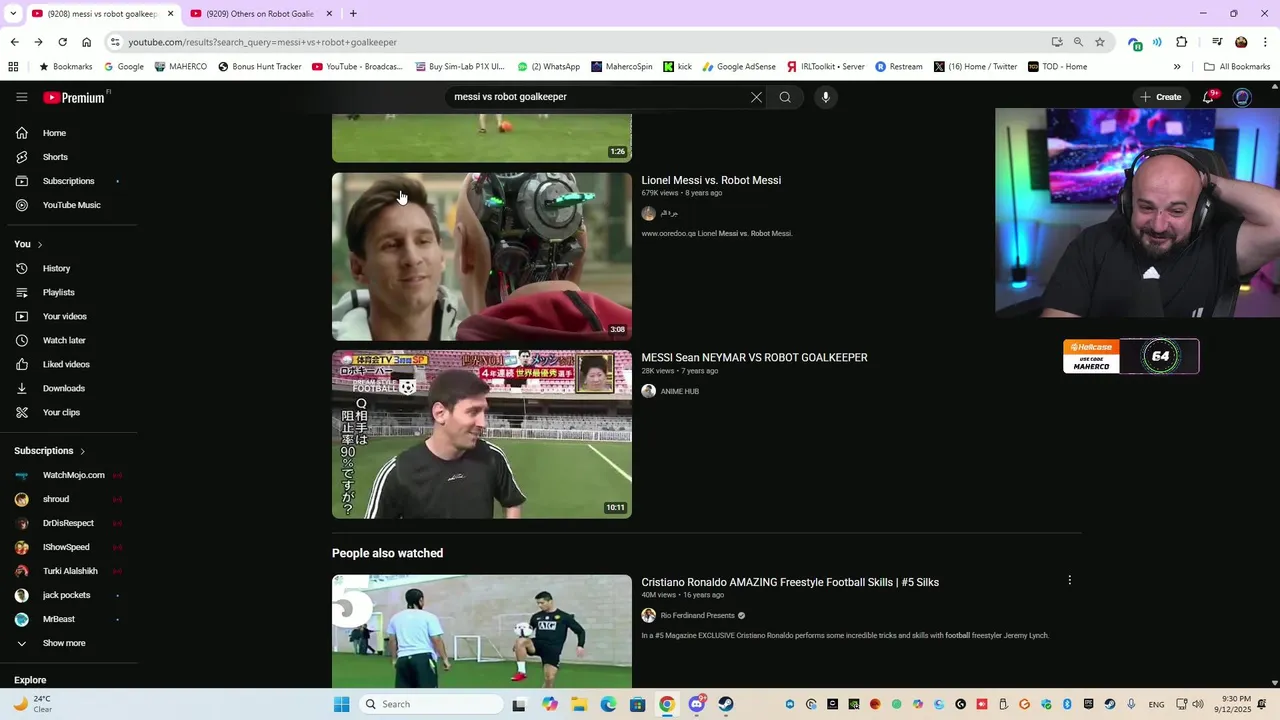The width and height of the screenshot is (1280, 720).
Task: Open the Create menu
Action: coord(1160,97)
